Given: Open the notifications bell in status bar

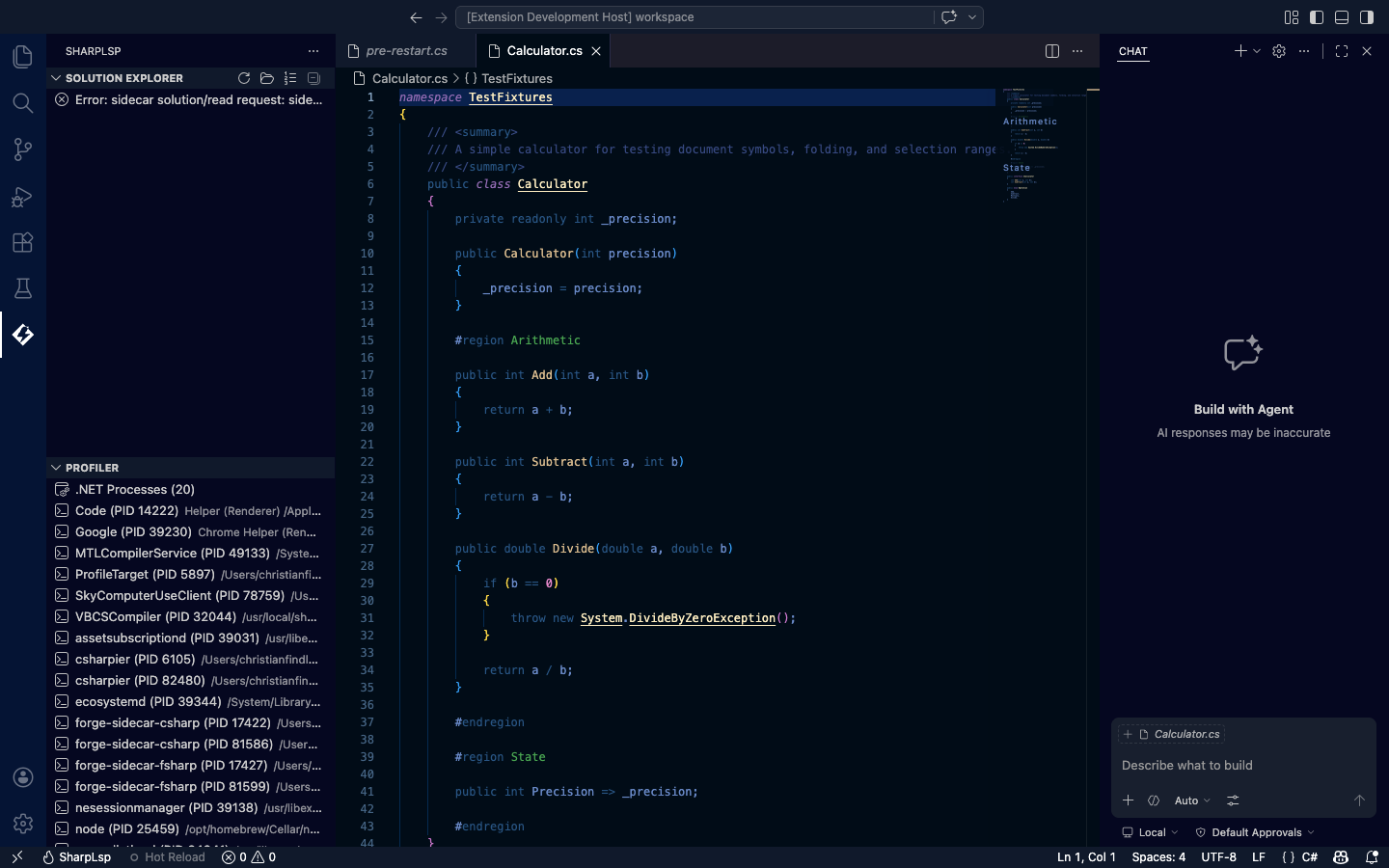Looking at the screenshot, I should (1372, 856).
